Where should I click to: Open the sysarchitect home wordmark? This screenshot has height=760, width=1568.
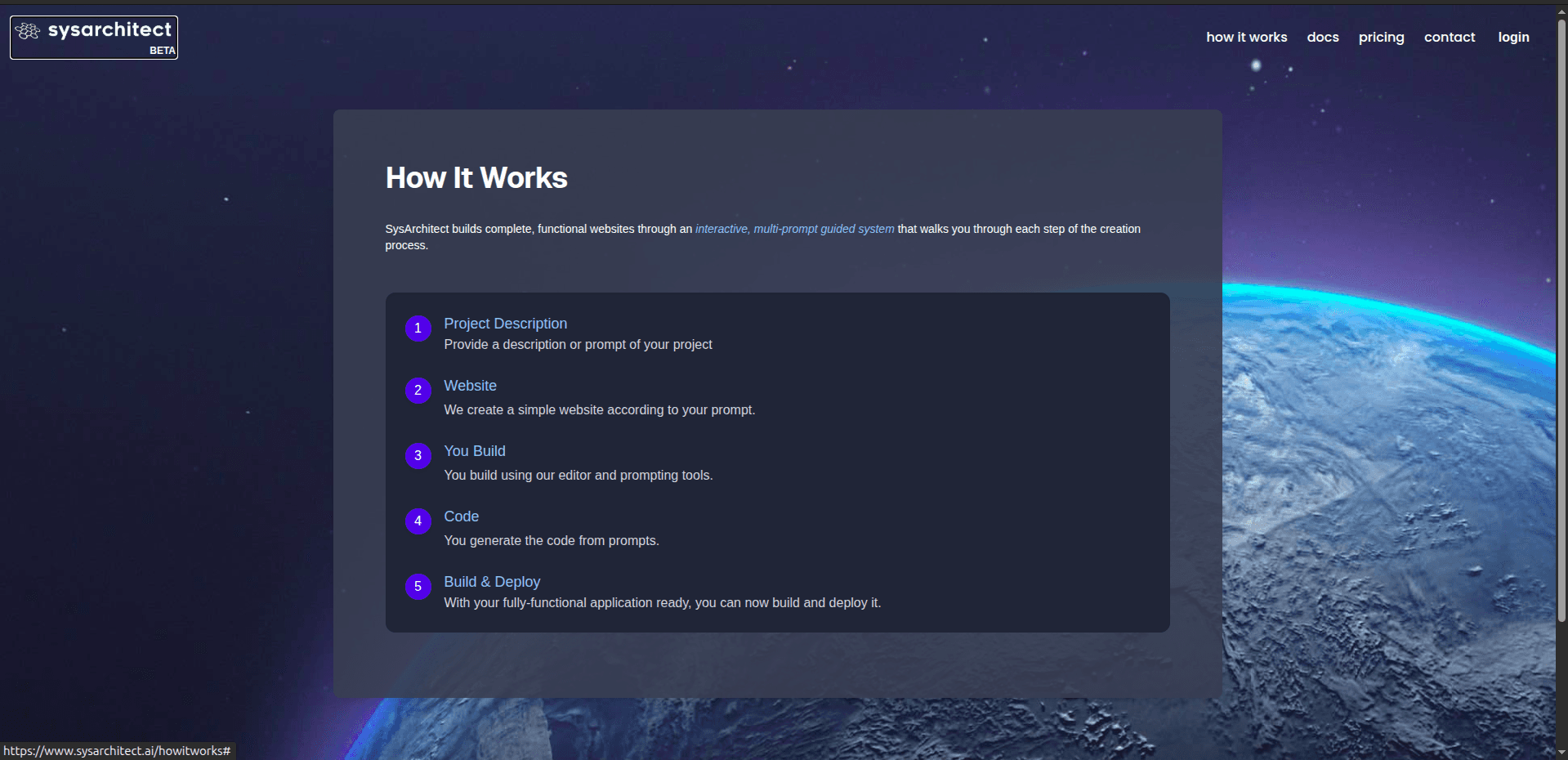coord(109,30)
